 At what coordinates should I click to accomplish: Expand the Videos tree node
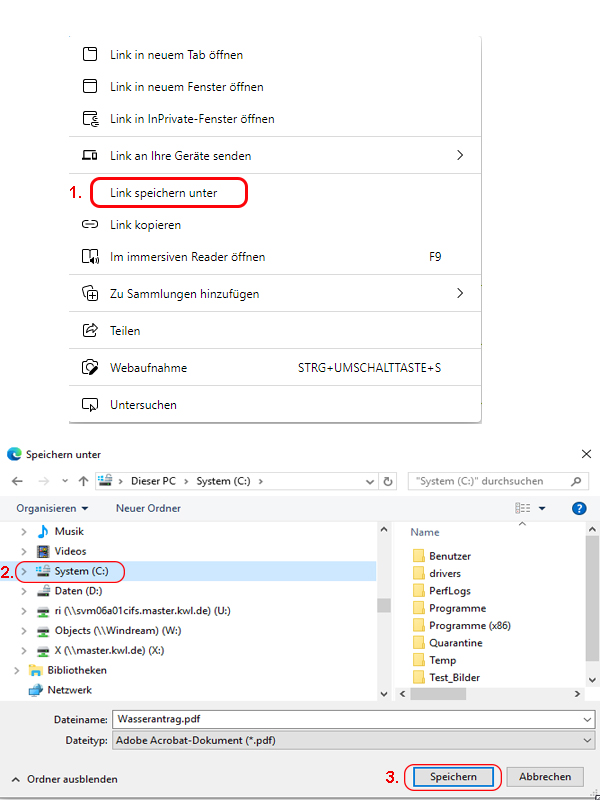[23, 552]
